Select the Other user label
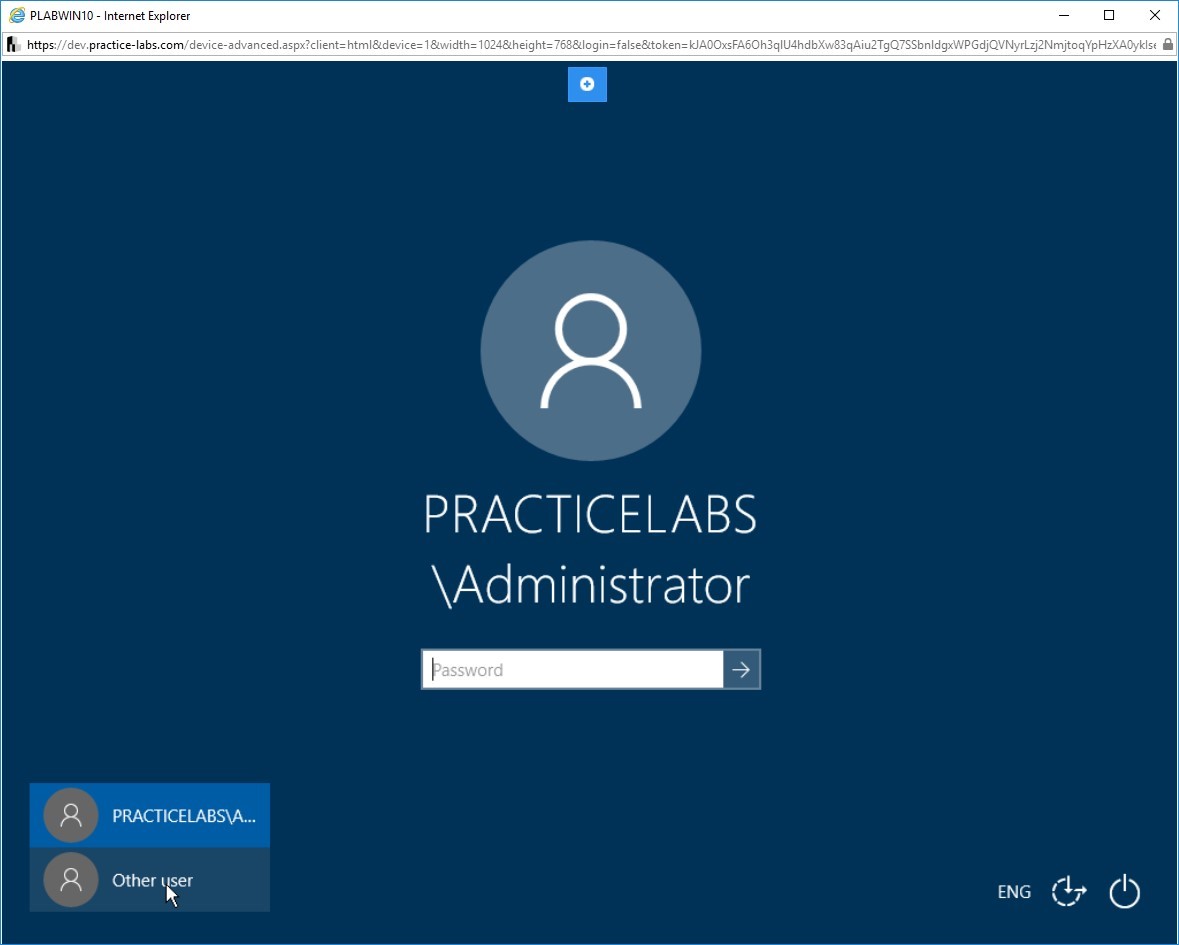 pyautogui.click(x=152, y=880)
